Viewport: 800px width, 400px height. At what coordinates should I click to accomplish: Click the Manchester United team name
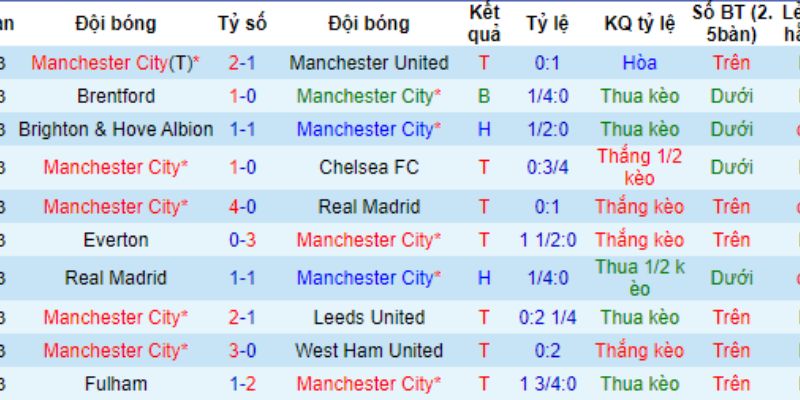pyautogui.click(x=369, y=63)
